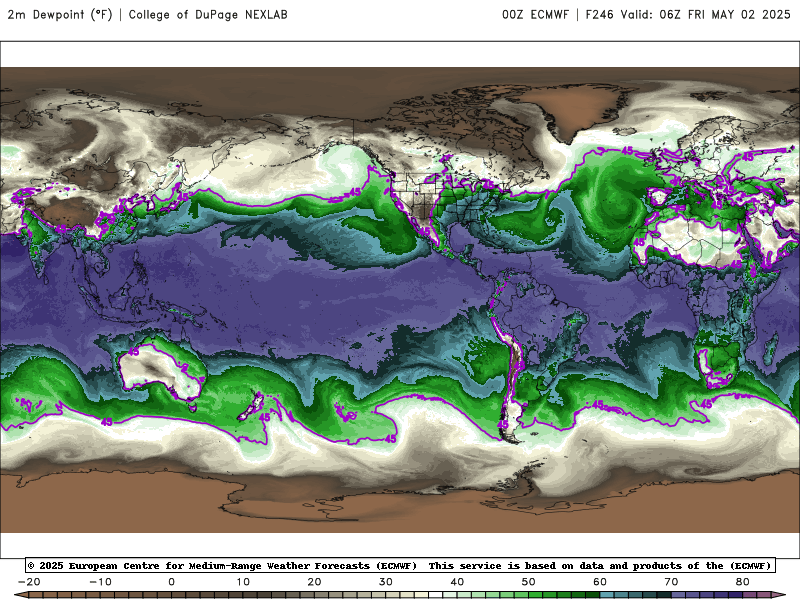Image resolution: width=800 pixels, height=600 pixels.
Task: Click the 80 label on color scale
Action: [x=743, y=582]
